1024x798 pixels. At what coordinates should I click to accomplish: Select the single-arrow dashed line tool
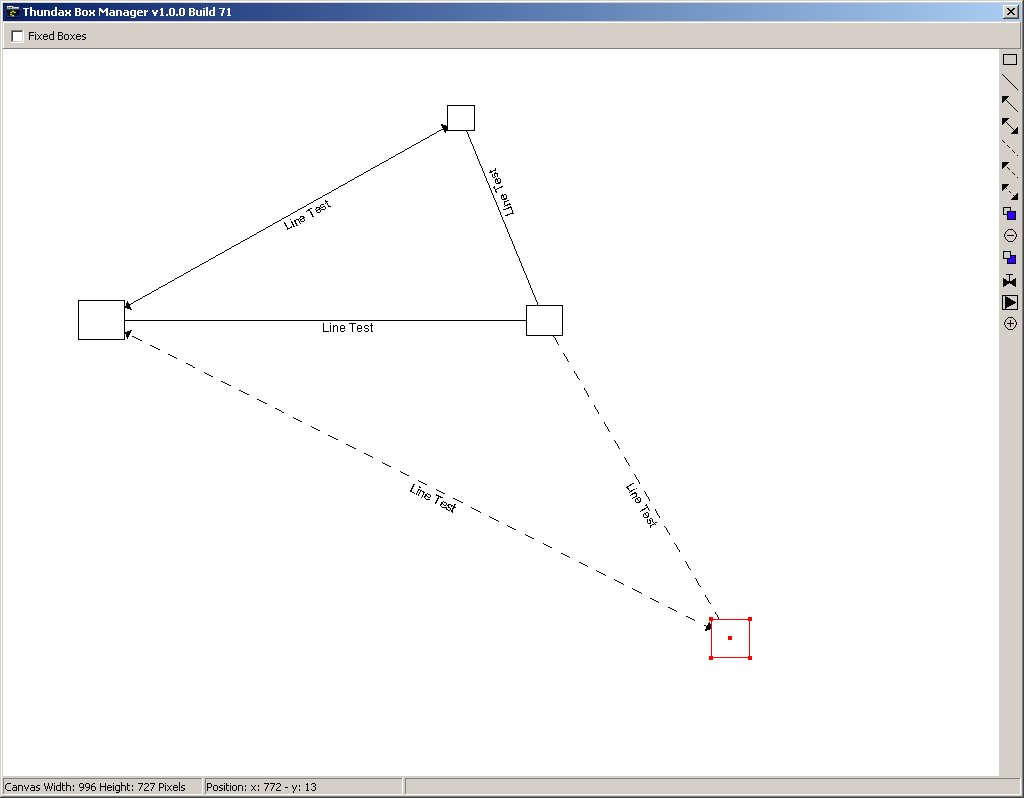point(1010,170)
